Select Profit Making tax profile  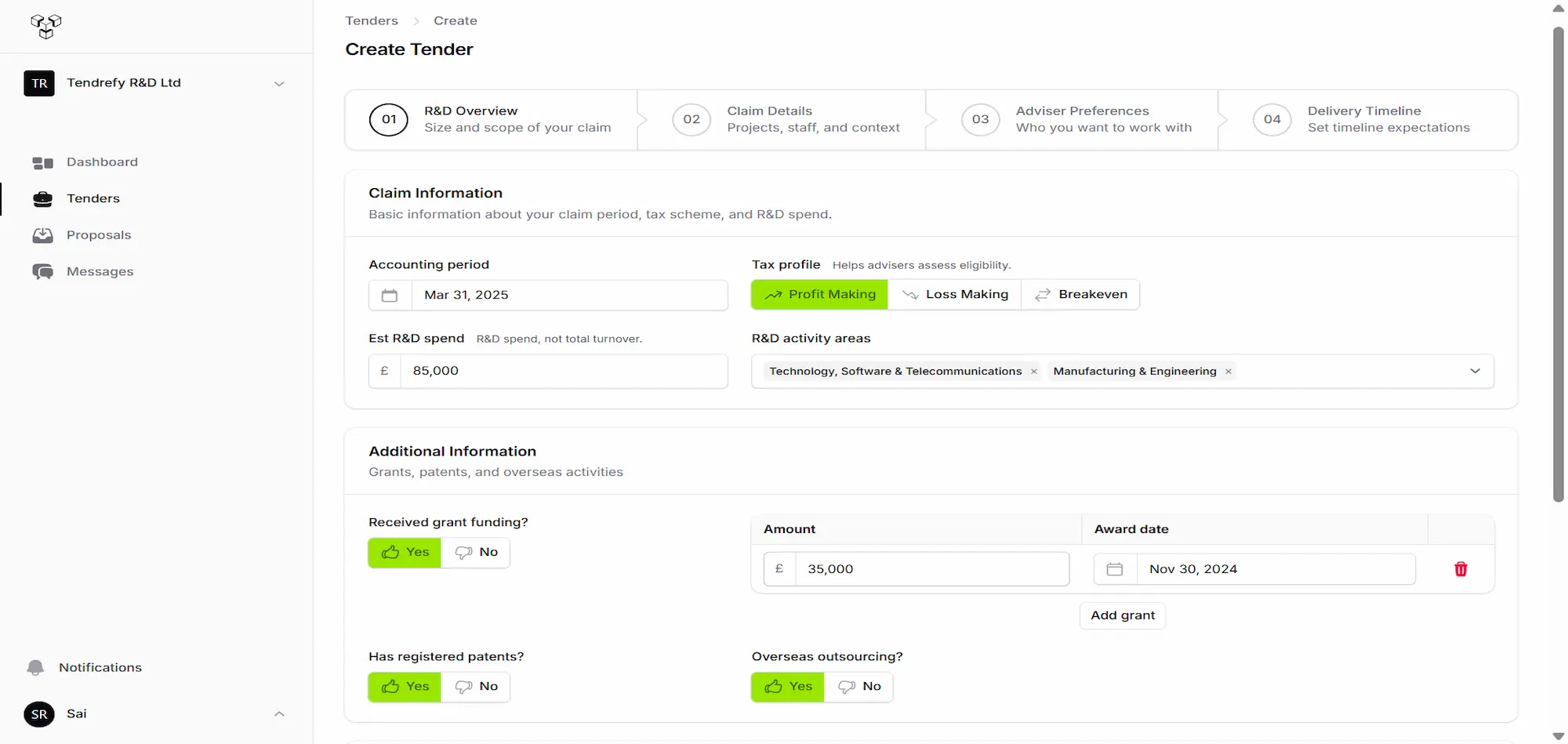point(819,295)
